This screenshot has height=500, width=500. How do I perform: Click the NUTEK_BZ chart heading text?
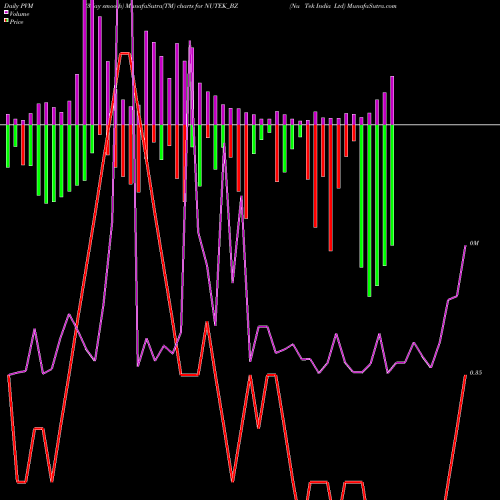point(221,6)
